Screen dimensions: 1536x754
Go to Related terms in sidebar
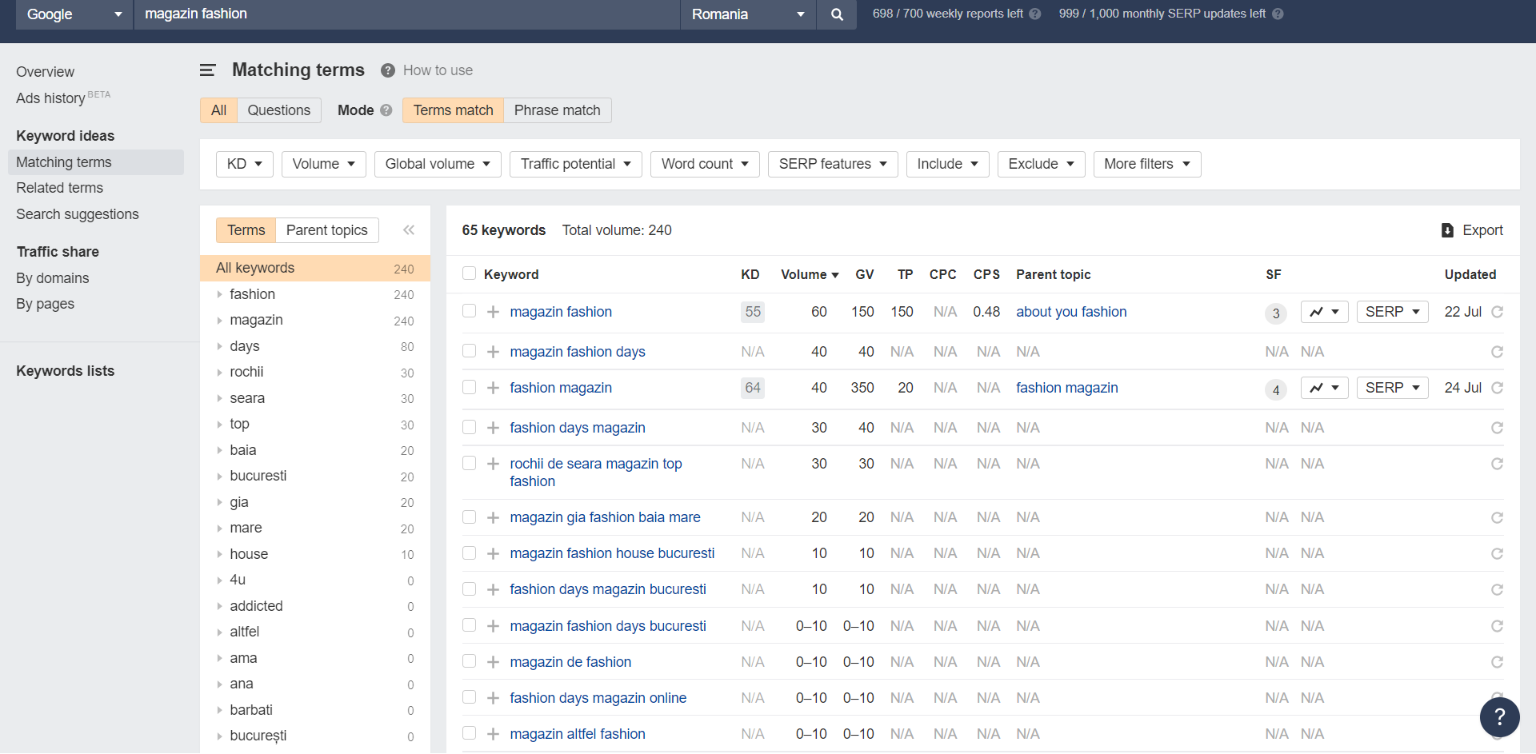point(59,188)
